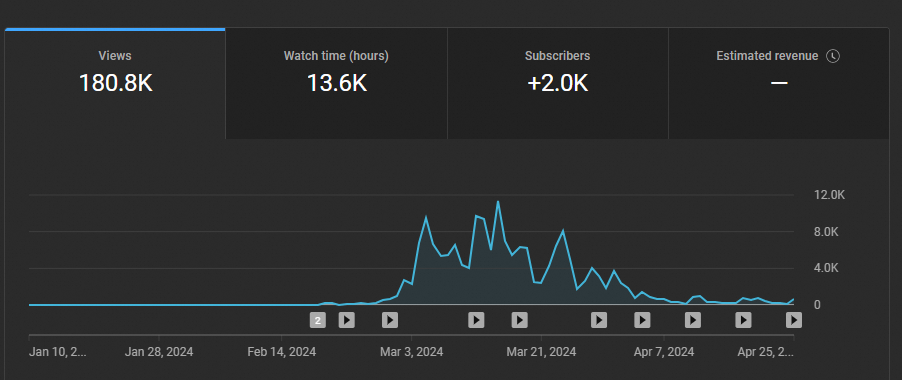
Task: Open the Estimated revenue tab
Action: coord(779,83)
